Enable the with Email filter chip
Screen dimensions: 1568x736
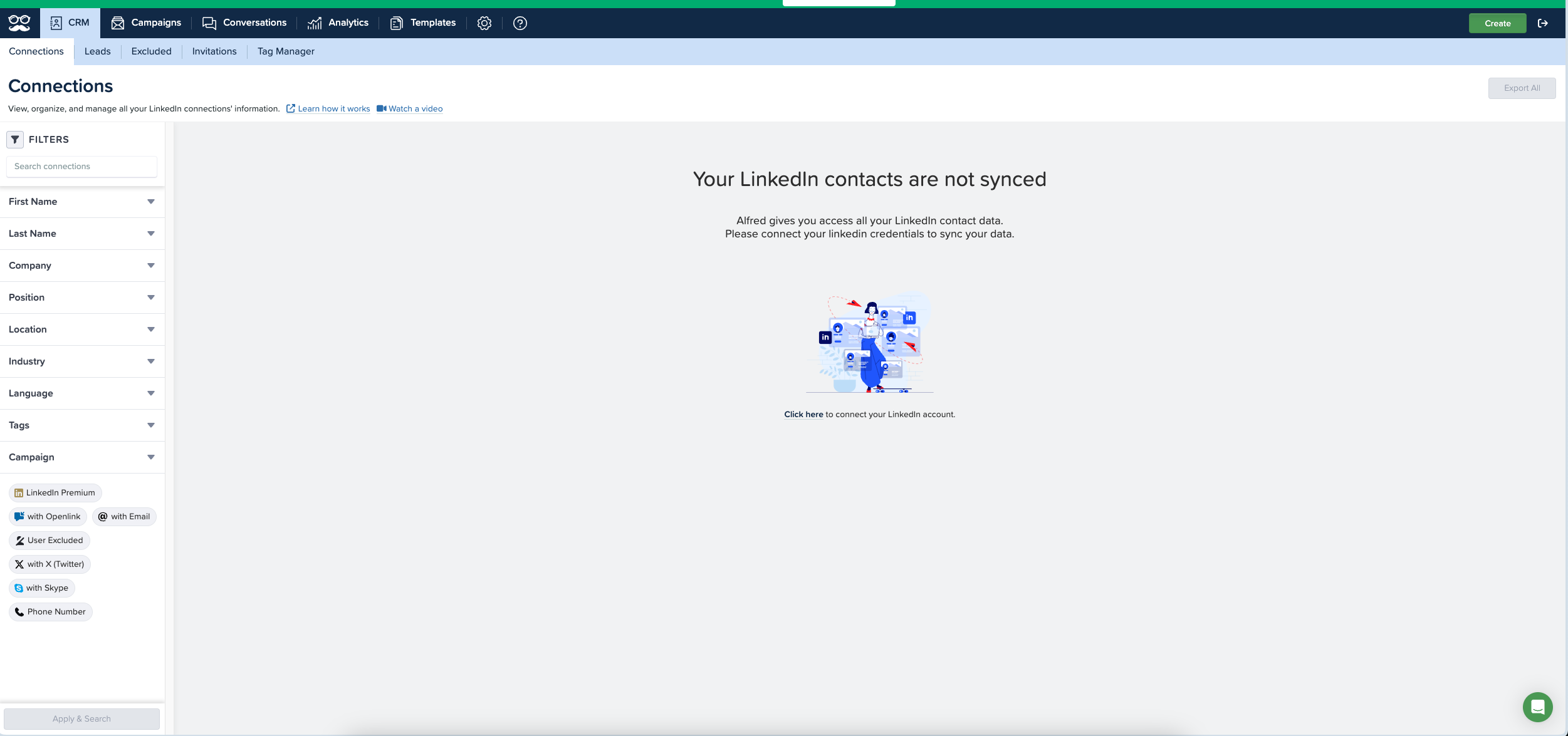(124, 517)
